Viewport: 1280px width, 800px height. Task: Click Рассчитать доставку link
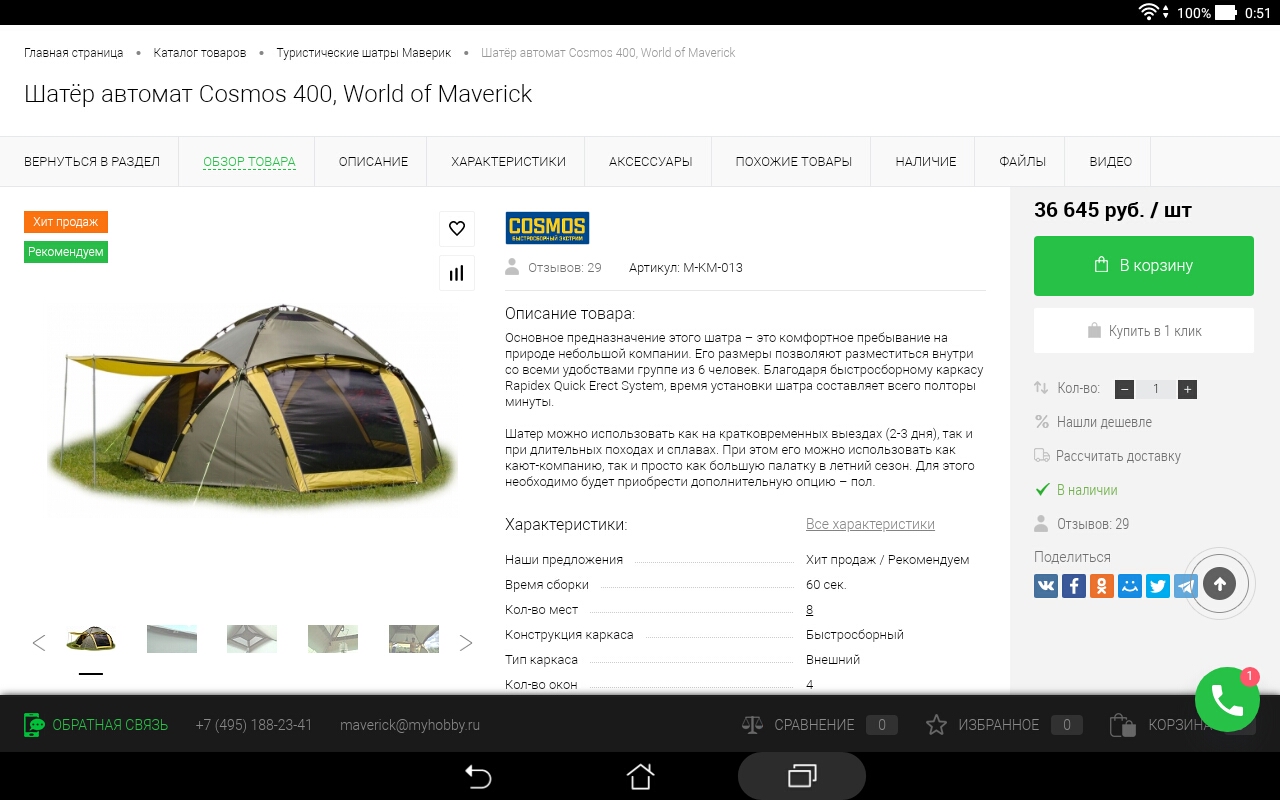pos(1118,456)
